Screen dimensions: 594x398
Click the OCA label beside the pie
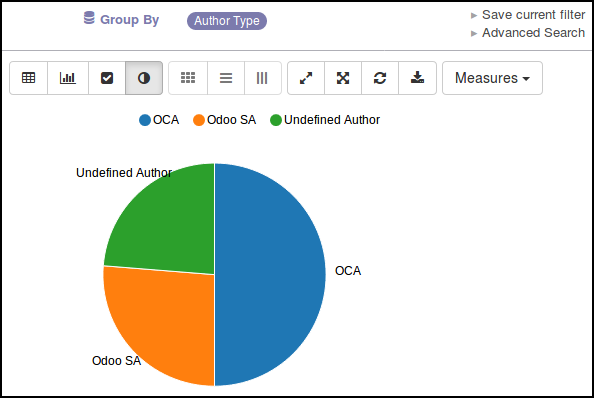pos(348,271)
